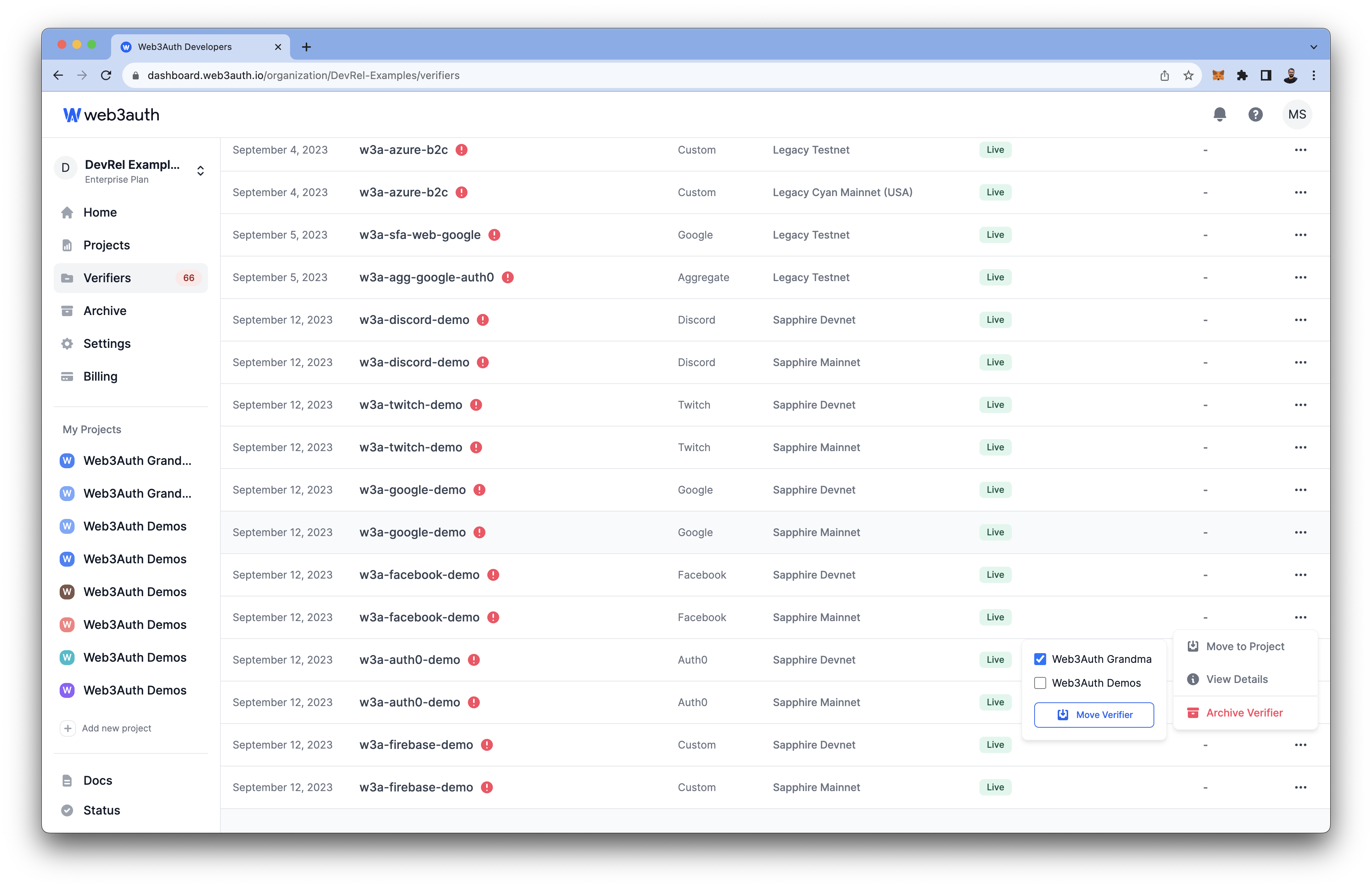Viewport: 1372px width, 888px height.
Task: Click the Move Verifier button
Action: tap(1093, 715)
